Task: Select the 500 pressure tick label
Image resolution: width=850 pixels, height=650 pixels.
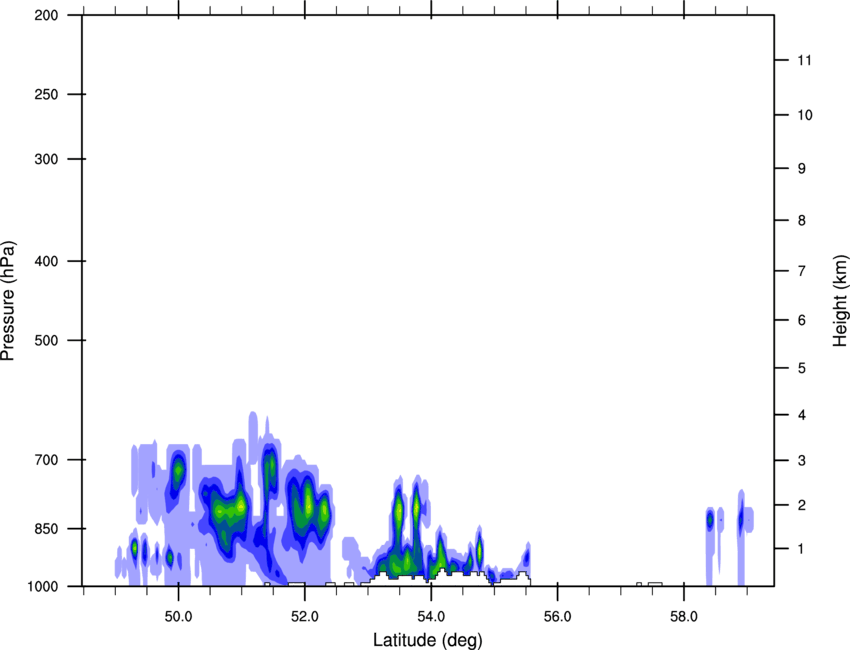Action: point(46,340)
